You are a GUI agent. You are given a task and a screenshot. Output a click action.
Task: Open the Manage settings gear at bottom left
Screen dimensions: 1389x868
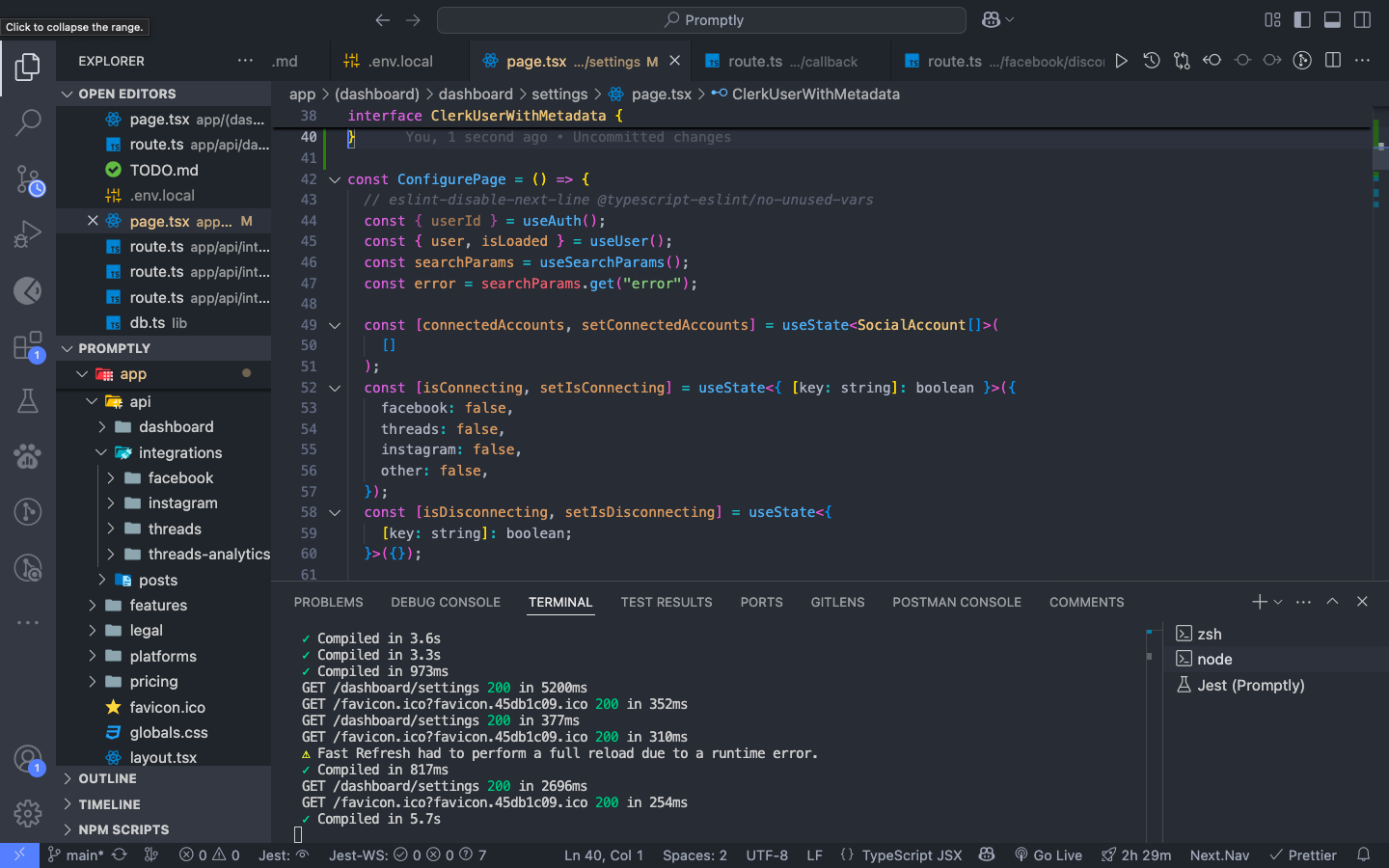28,814
